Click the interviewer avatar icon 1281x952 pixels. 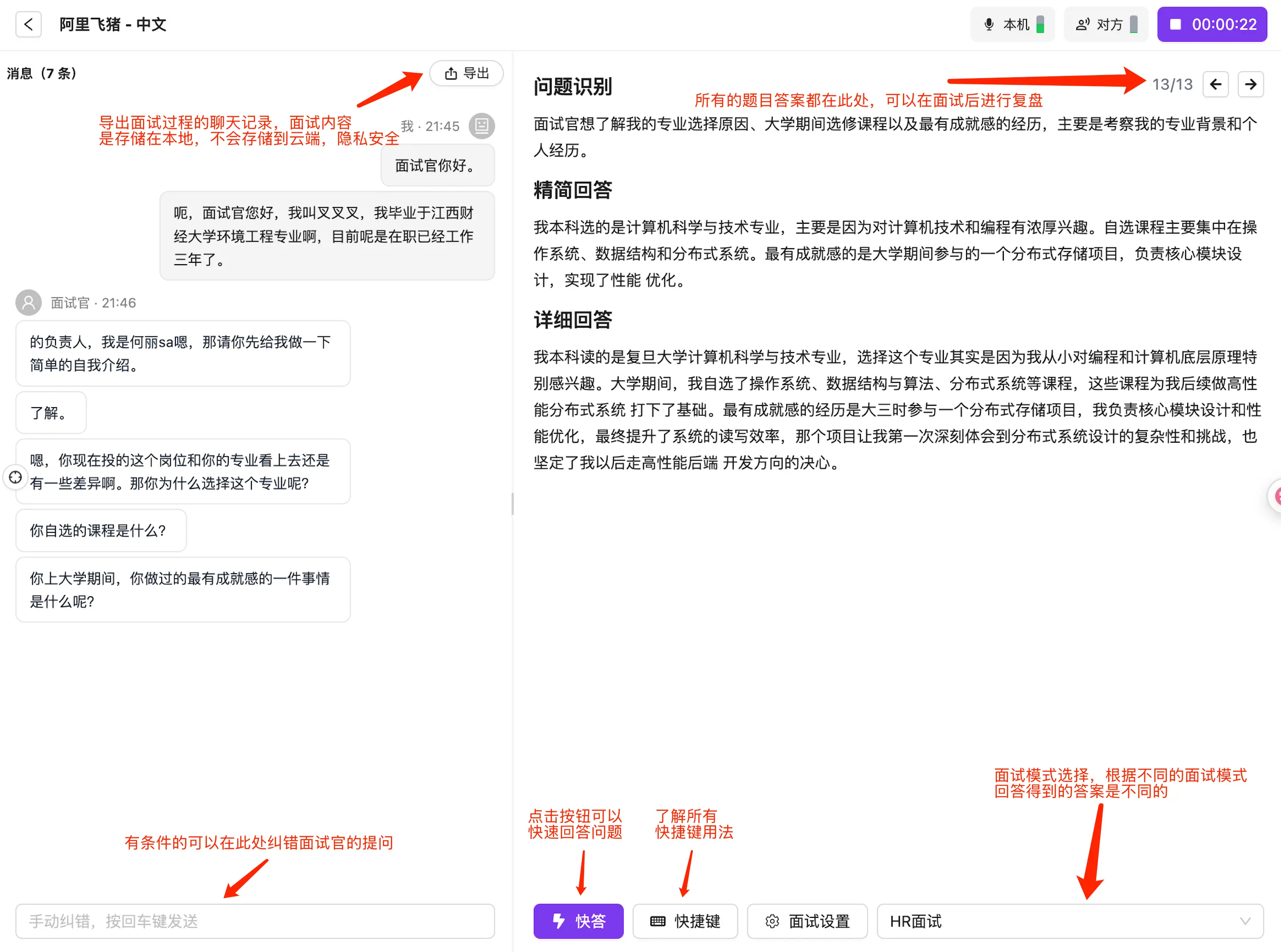(x=28, y=302)
